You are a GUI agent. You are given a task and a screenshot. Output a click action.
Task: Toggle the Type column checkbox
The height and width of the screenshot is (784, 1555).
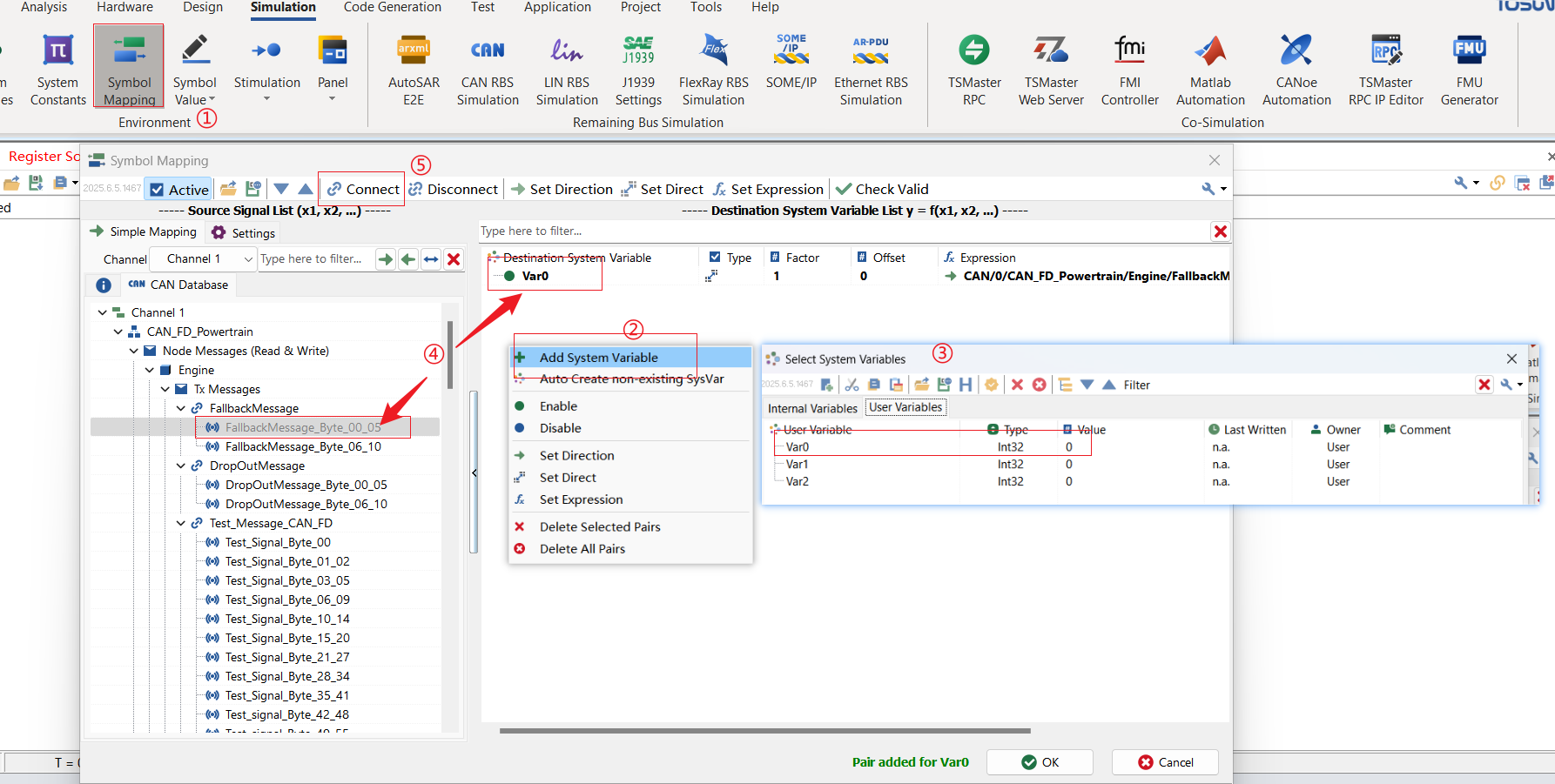715,258
